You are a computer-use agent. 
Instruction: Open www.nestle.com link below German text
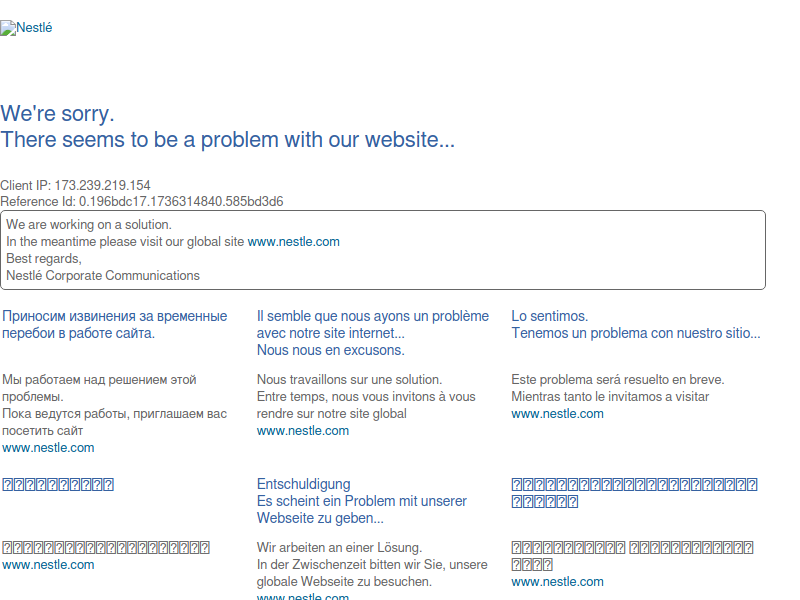point(303,596)
